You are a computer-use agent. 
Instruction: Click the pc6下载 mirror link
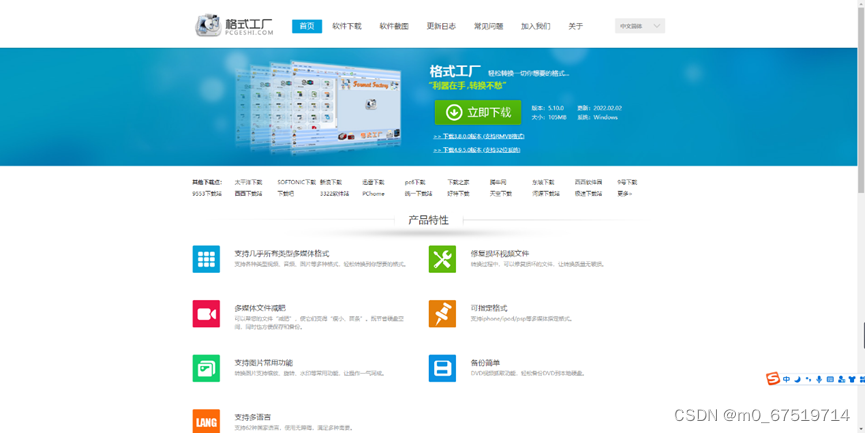point(415,182)
